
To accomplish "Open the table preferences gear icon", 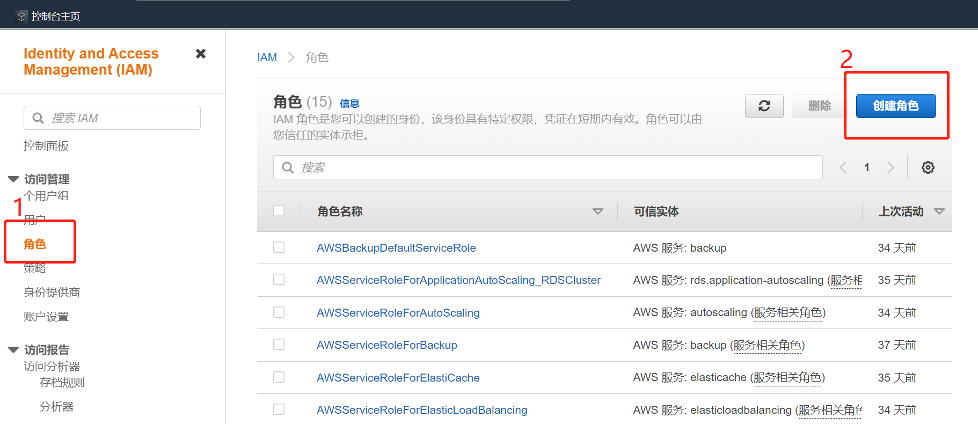I will (927, 167).
